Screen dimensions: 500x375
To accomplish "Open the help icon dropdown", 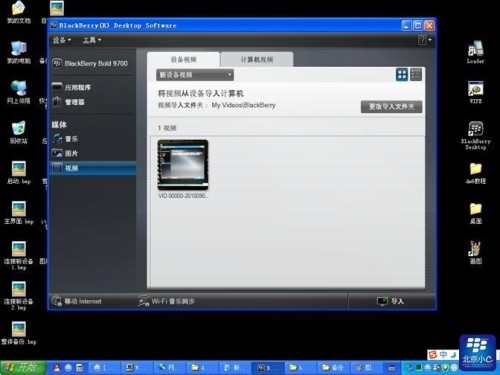I will pyautogui.click(x=425, y=40).
